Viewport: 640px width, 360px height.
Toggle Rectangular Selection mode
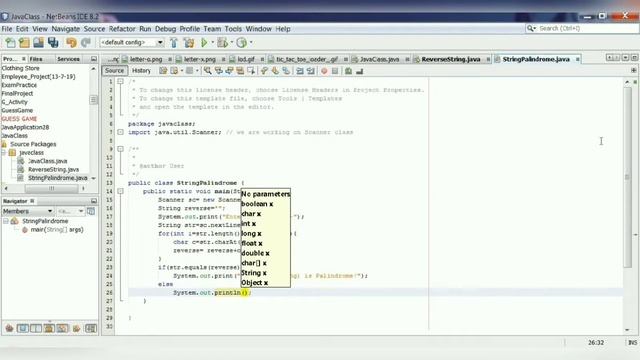tap(251, 71)
